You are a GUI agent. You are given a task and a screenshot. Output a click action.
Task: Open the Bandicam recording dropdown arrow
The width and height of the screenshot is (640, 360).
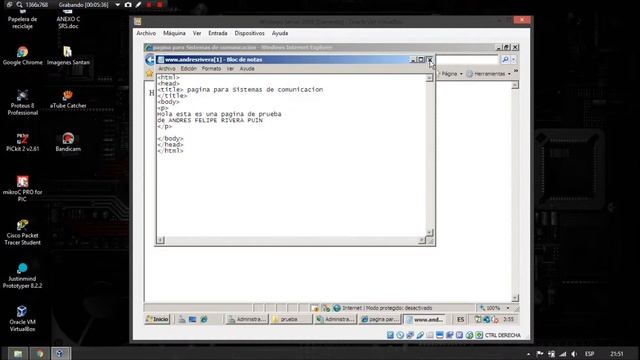(x=118, y=5)
